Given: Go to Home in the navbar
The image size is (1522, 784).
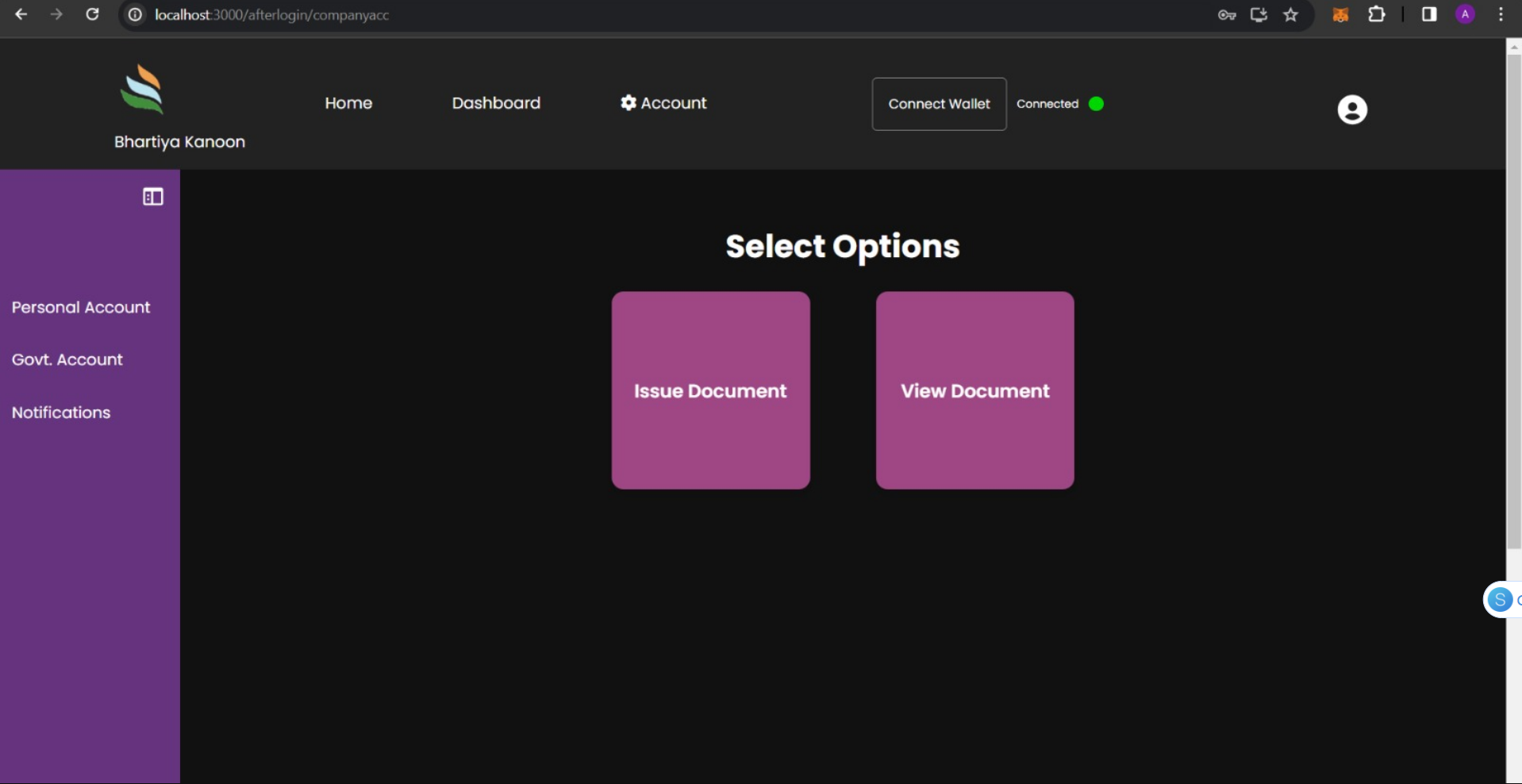Looking at the screenshot, I should pyautogui.click(x=348, y=103).
